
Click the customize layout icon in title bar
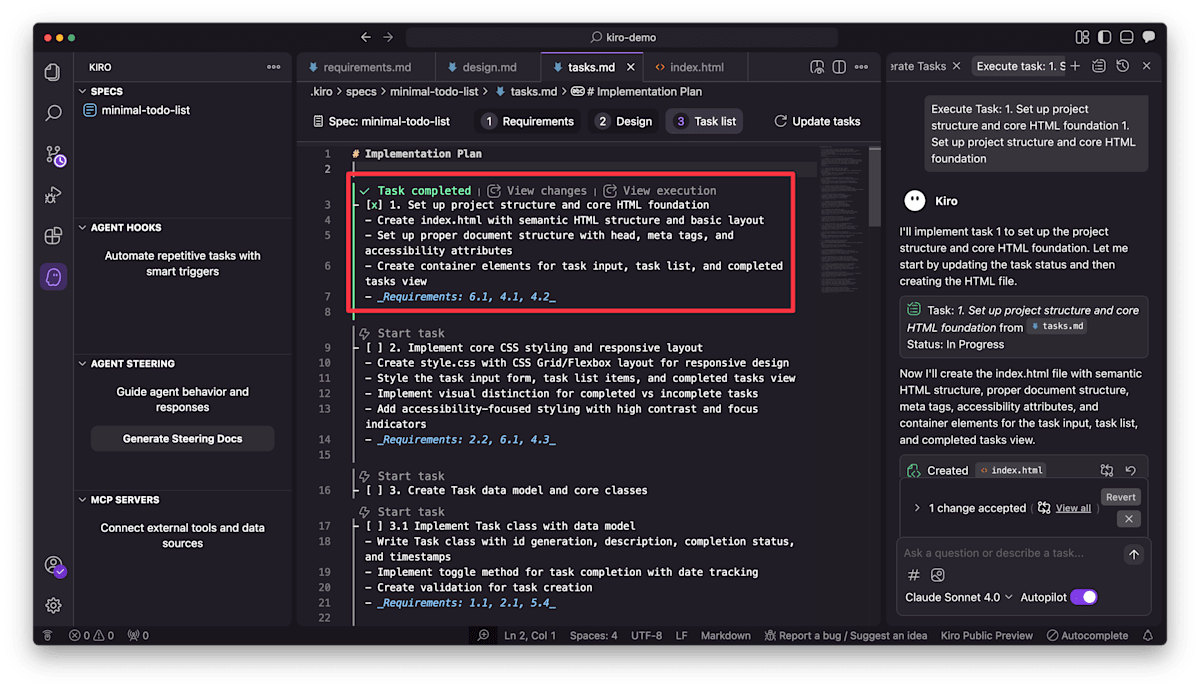pyautogui.click(x=1082, y=37)
